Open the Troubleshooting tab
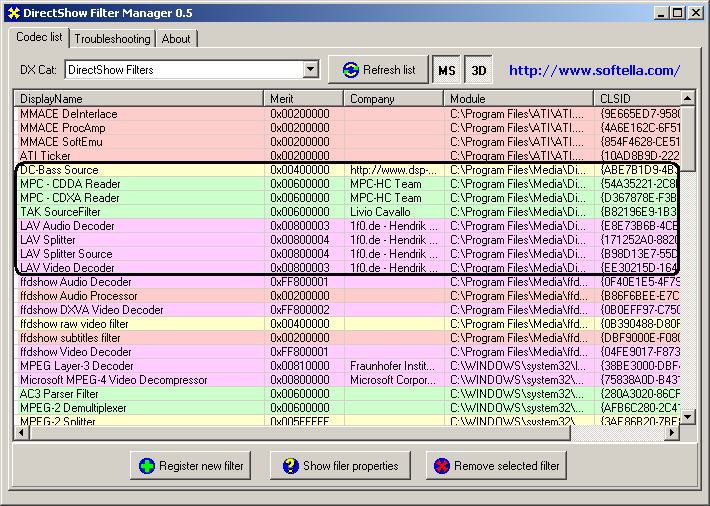The width and height of the screenshot is (710, 506). point(112,39)
